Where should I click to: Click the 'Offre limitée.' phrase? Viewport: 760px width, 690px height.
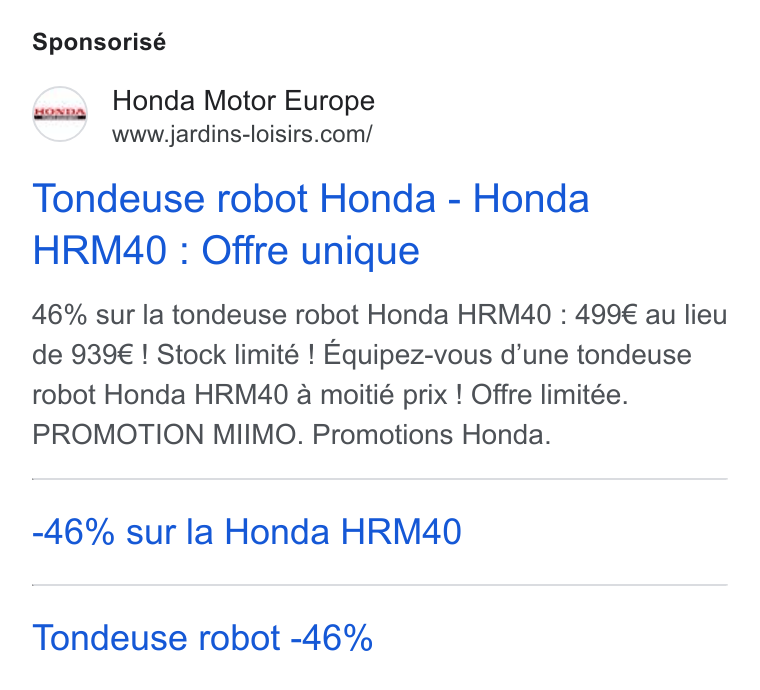tap(550, 394)
